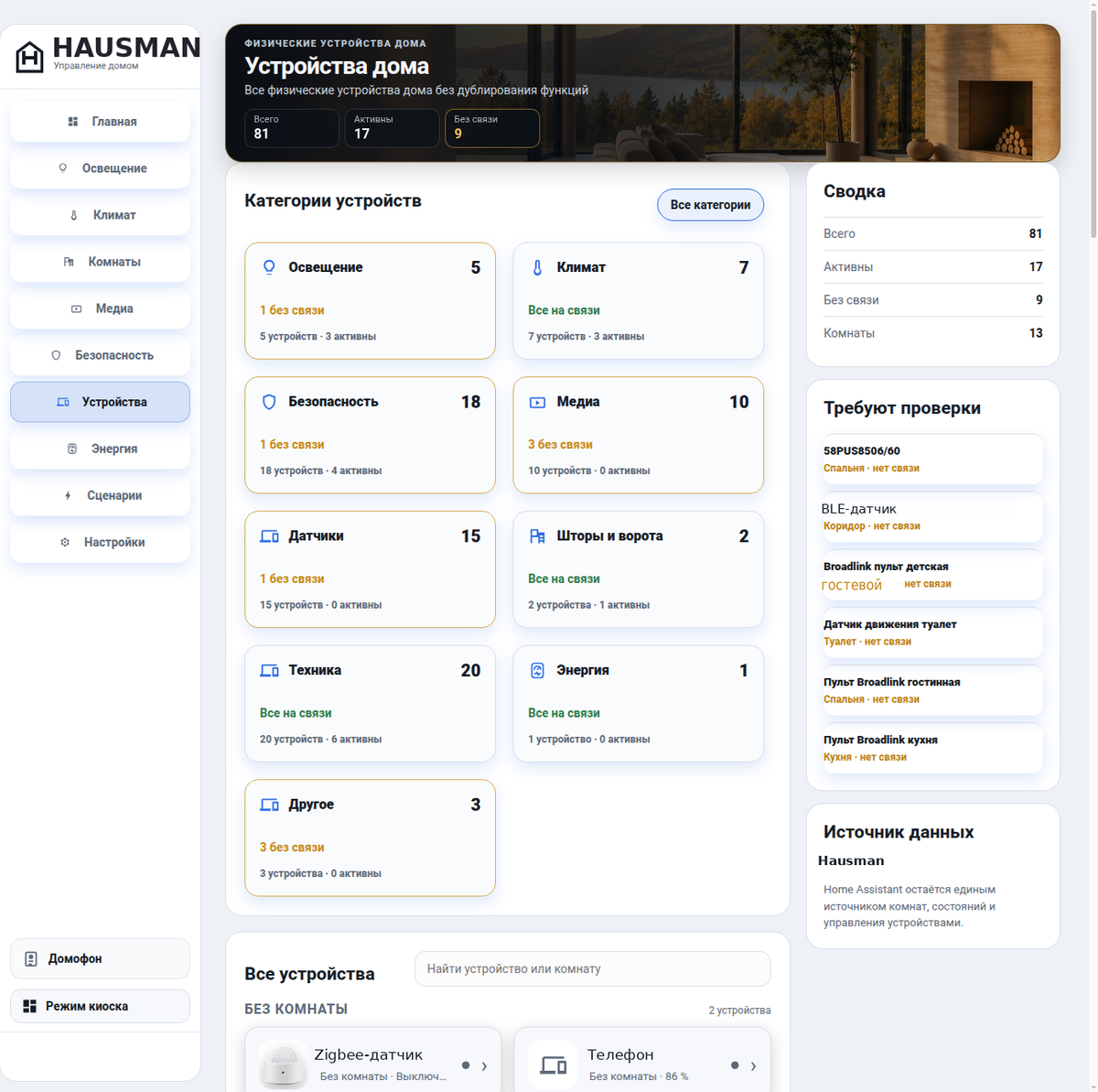Click the Энергия category card icon

(x=537, y=670)
